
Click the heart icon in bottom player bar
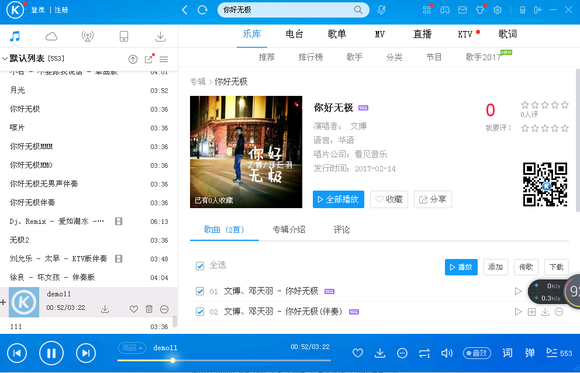[357, 353]
